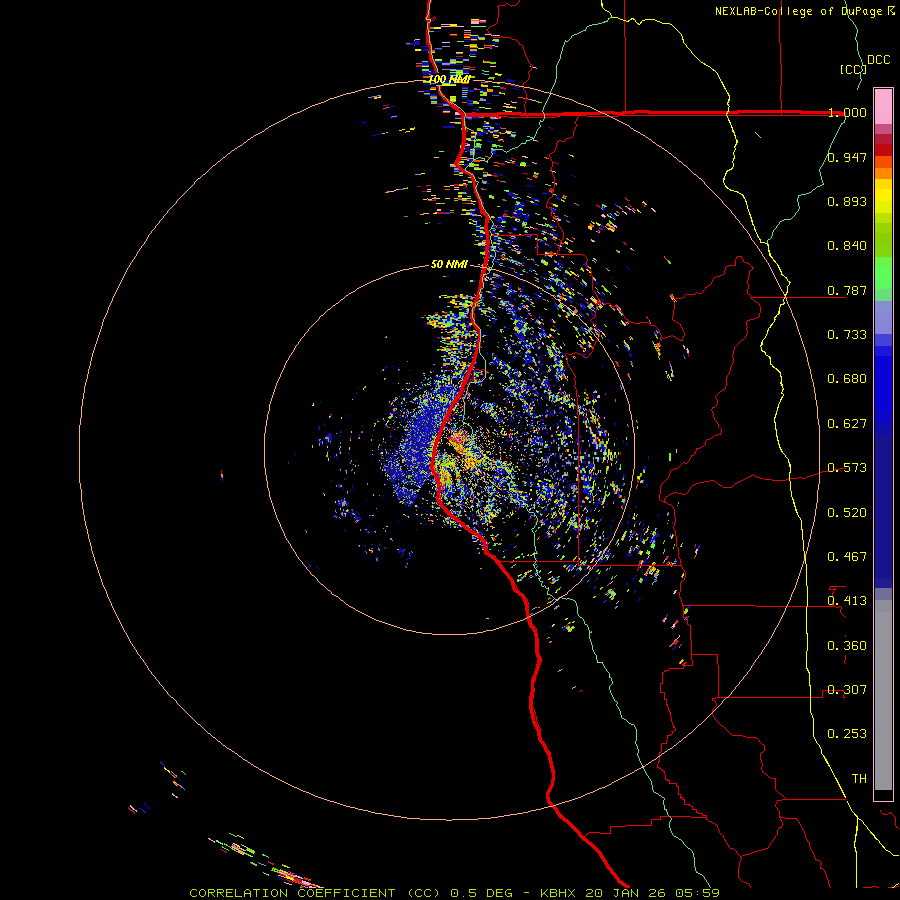Click the TH label at color bar bottom
Image resolution: width=900 pixels, height=900 pixels.
[x=859, y=779]
